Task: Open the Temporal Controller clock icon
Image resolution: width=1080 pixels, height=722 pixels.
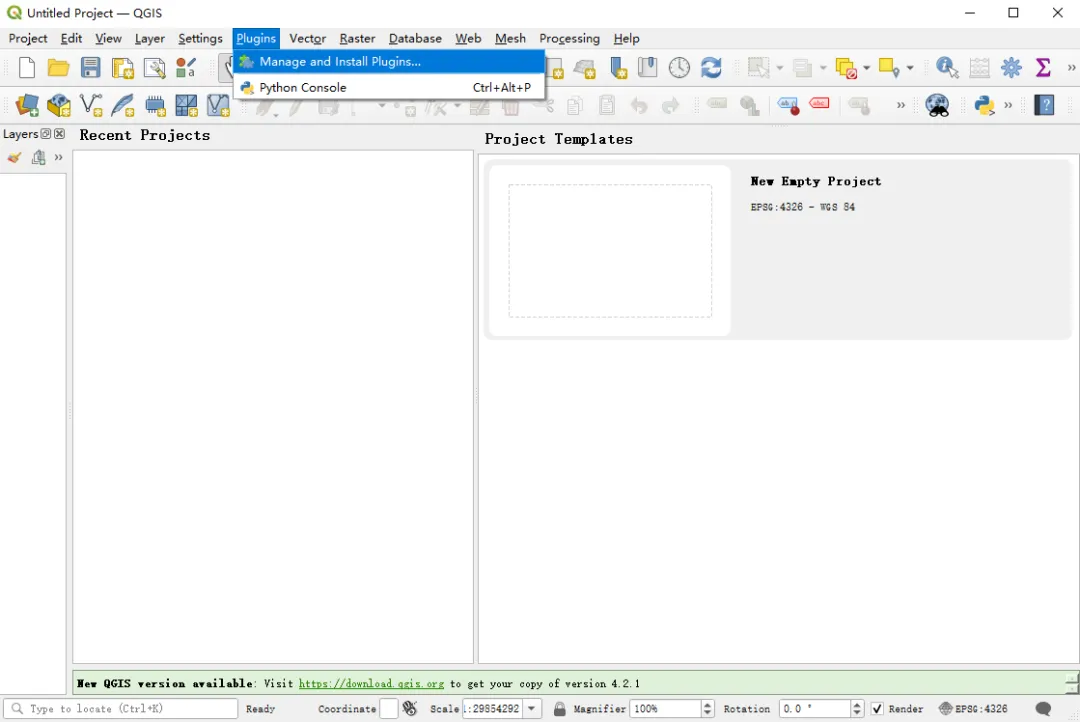Action: tap(679, 68)
